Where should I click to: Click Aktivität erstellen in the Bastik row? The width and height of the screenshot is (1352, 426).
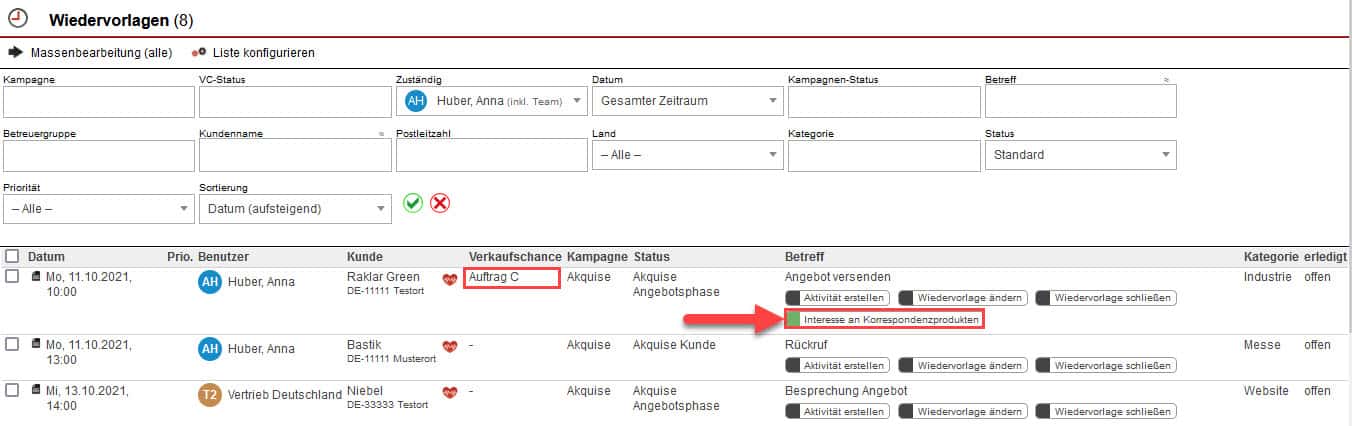pyautogui.click(x=837, y=365)
